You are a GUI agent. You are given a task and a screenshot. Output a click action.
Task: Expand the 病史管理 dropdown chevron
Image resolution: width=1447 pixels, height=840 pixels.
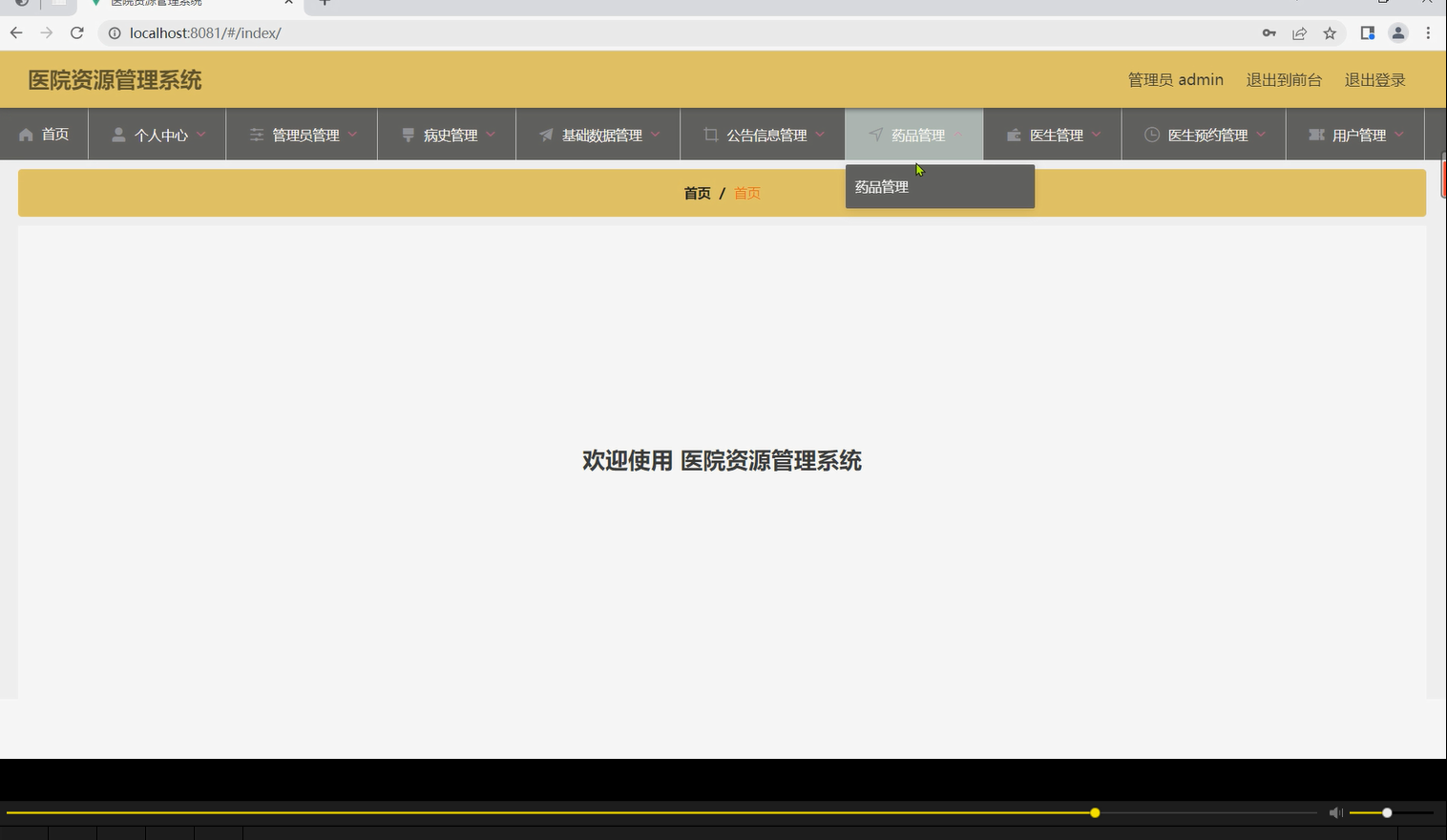tap(491, 135)
